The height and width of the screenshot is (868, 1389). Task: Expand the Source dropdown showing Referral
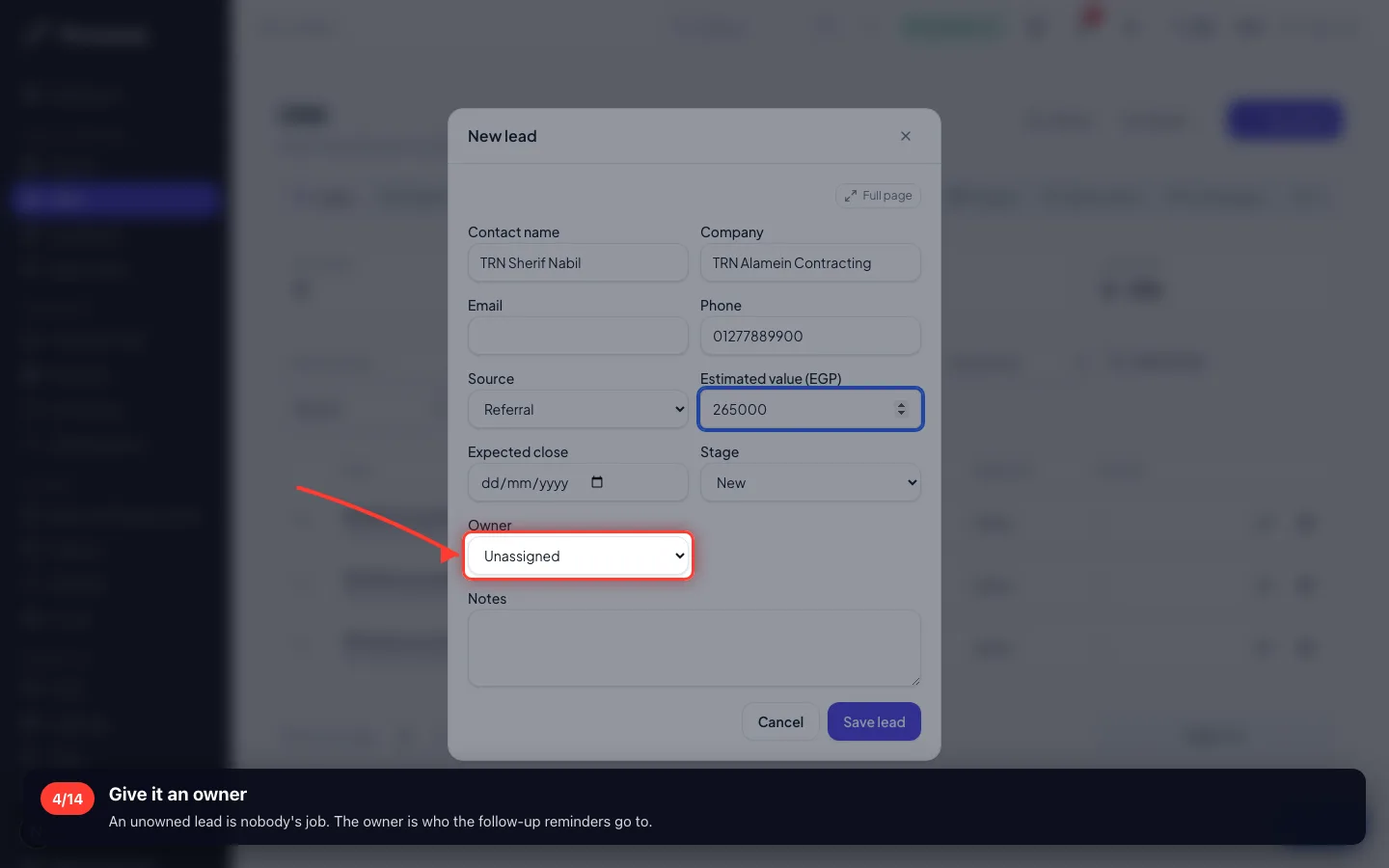tap(578, 409)
